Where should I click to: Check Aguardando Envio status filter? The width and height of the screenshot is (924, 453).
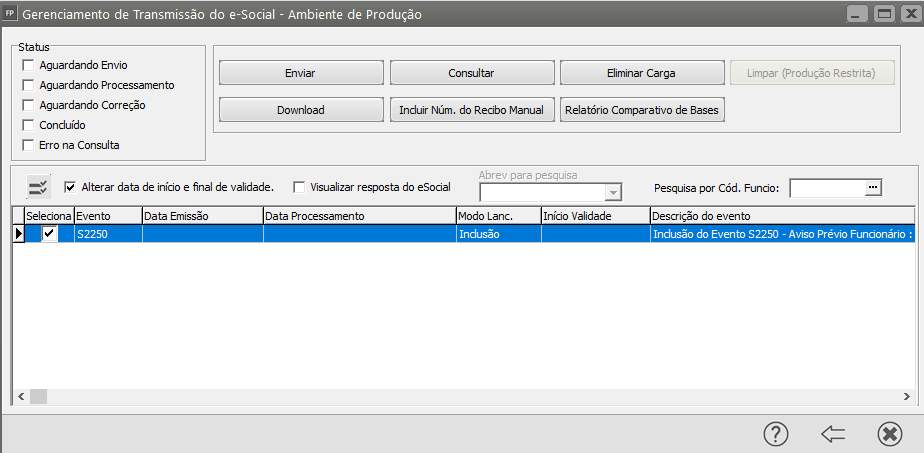click(x=28, y=65)
